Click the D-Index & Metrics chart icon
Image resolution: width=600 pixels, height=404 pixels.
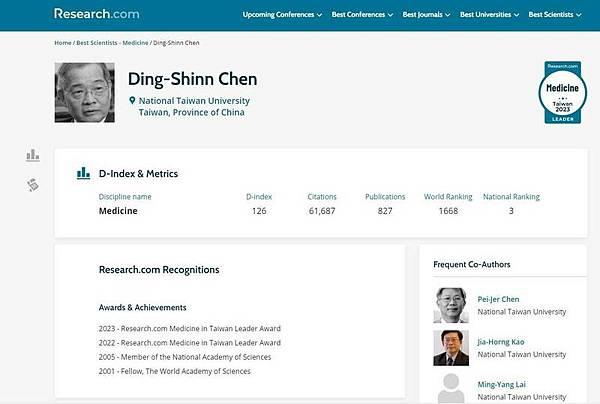[x=83, y=173]
